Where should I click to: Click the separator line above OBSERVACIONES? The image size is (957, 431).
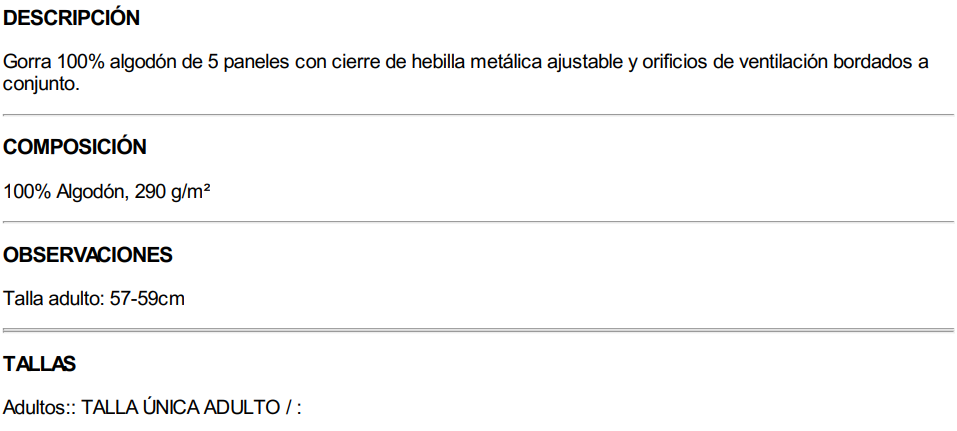(478, 222)
